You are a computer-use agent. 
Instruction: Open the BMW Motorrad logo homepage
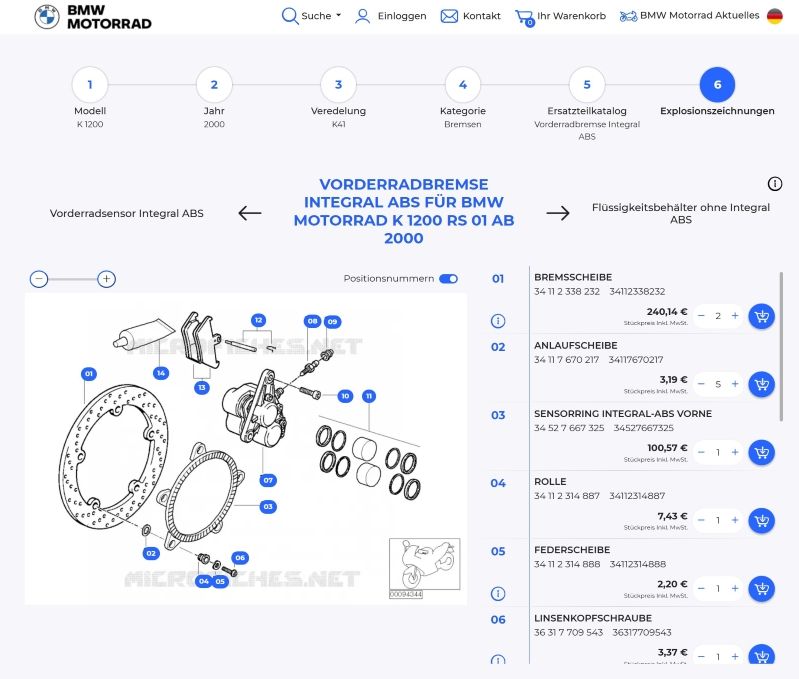(93, 17)
